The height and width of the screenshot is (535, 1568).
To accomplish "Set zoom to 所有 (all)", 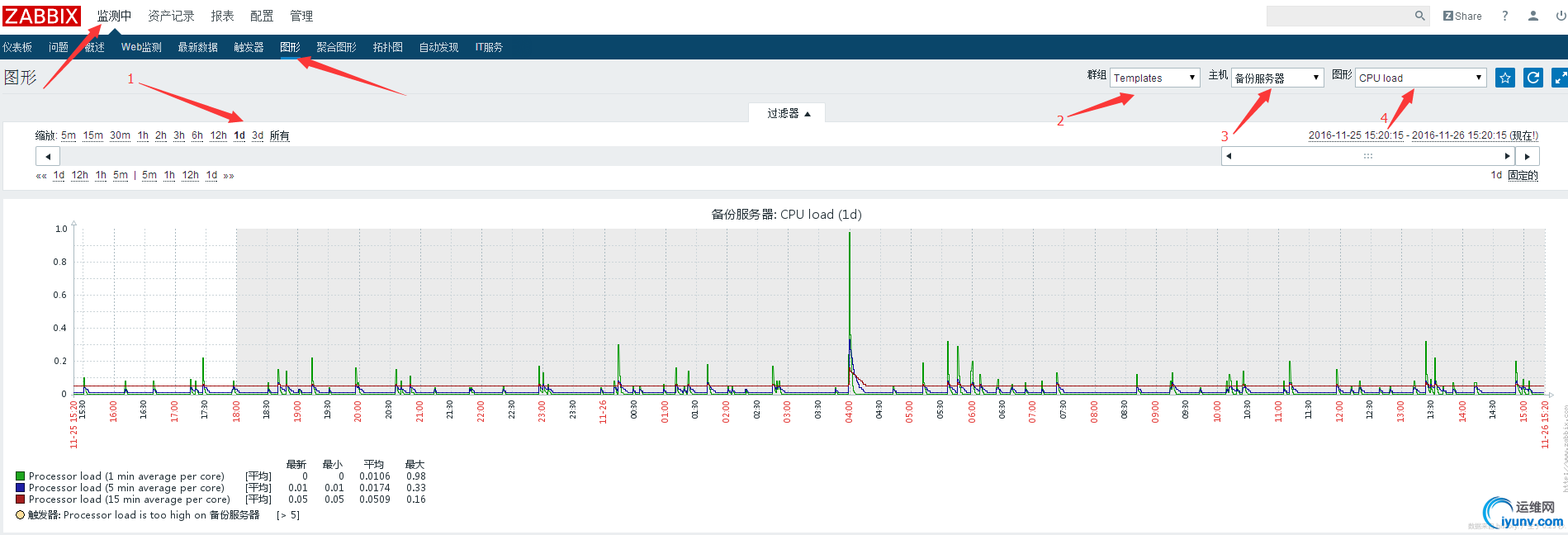I will (x=280, y=135).
